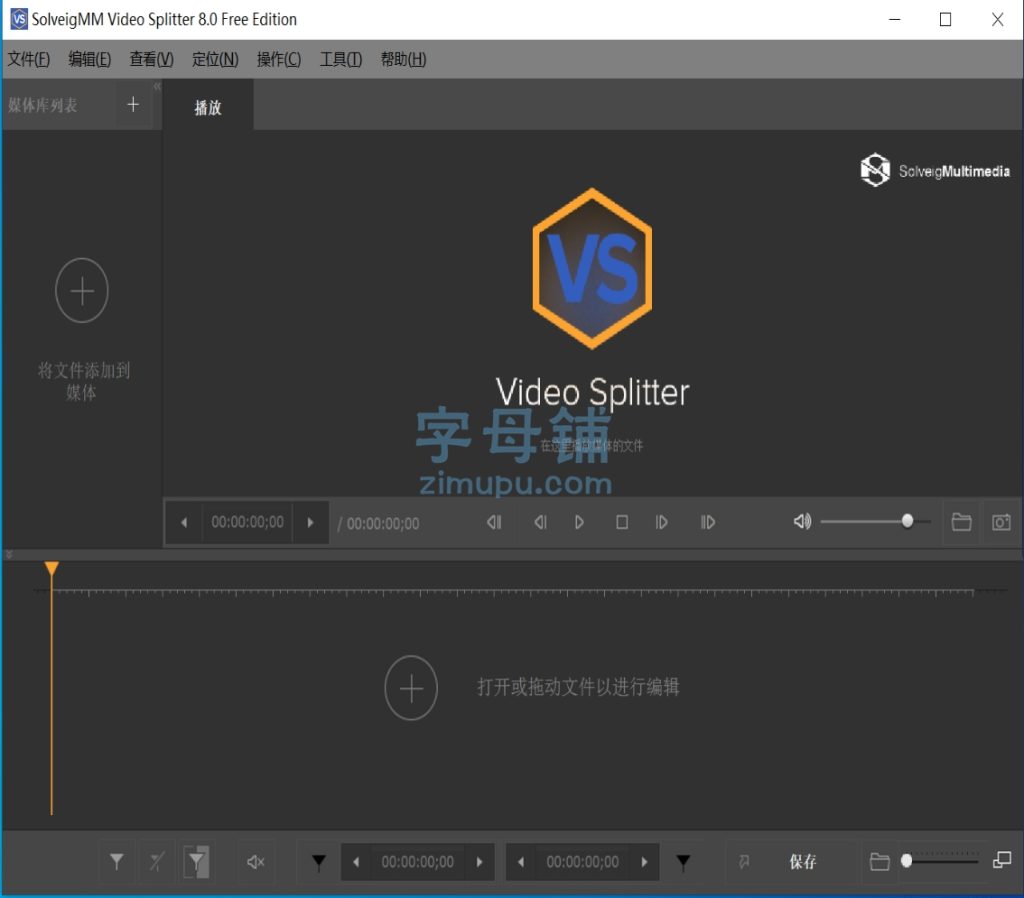Minimize the Video Splitter window
This screenshot has height=898, width=1024.
pos(895,20)
